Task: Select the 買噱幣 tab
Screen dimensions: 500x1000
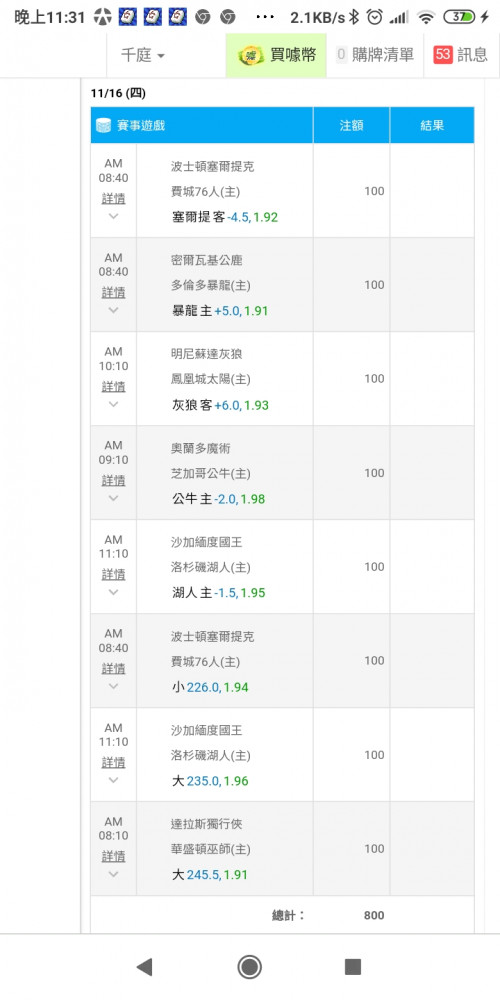Action: point(276,55)
